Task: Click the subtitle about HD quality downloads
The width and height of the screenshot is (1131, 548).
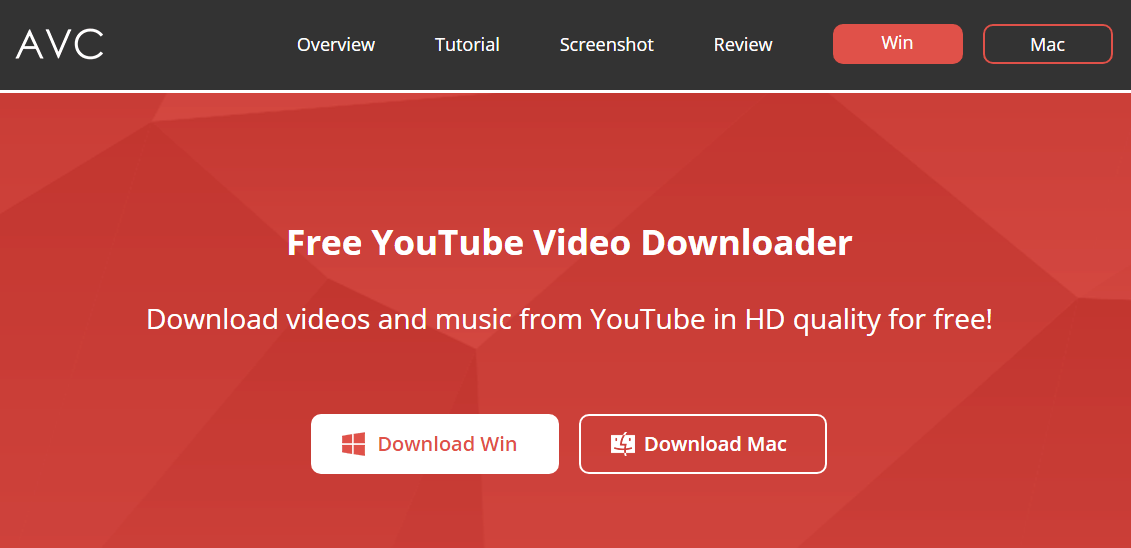Action: click(x=570, y=319)
